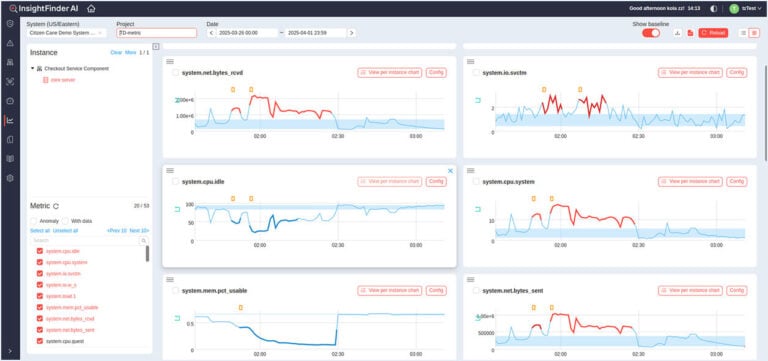Open the clock gauge sidebar icon

(x=10, y=101)
